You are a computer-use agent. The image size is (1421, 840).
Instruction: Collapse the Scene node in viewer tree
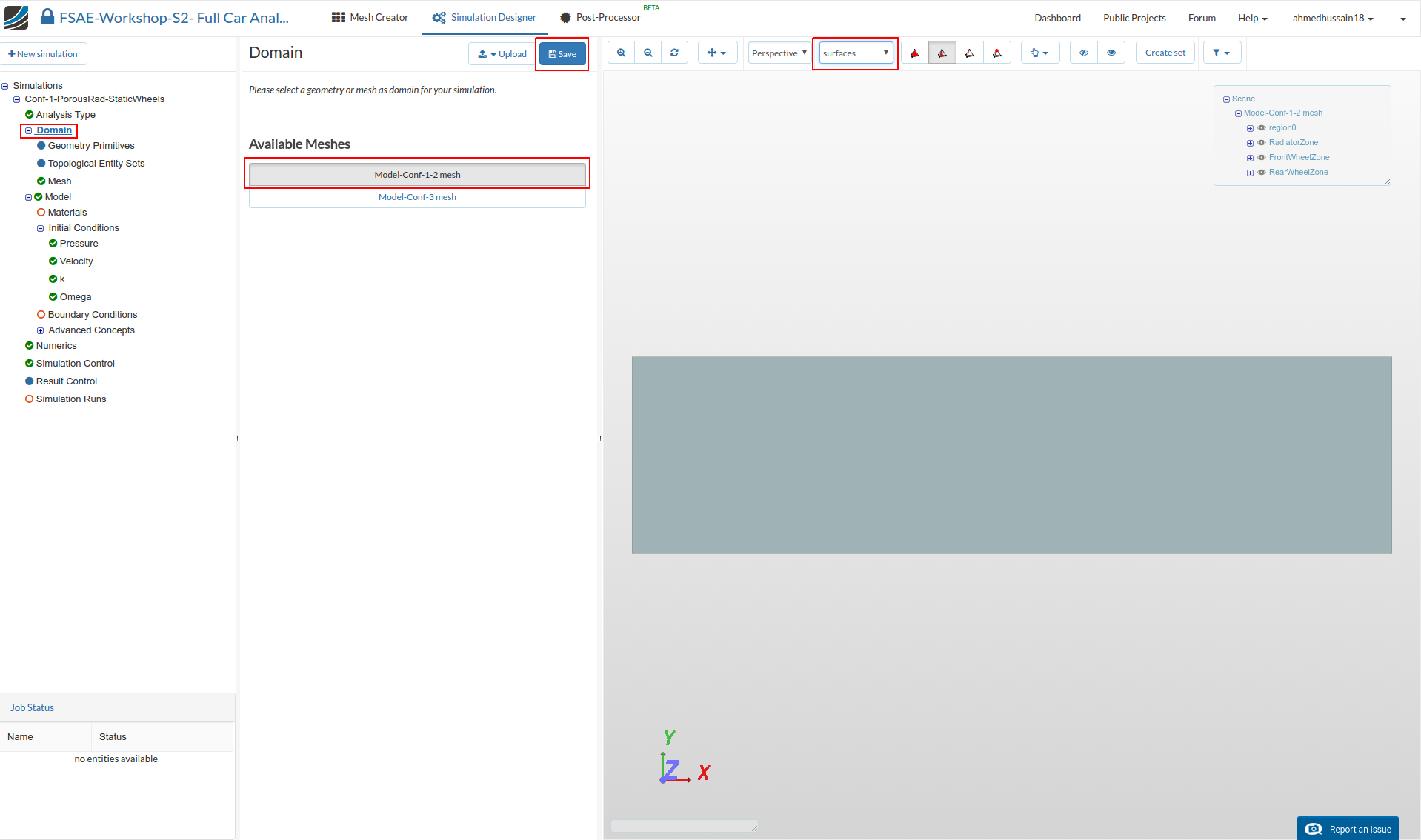(1226, 99)
